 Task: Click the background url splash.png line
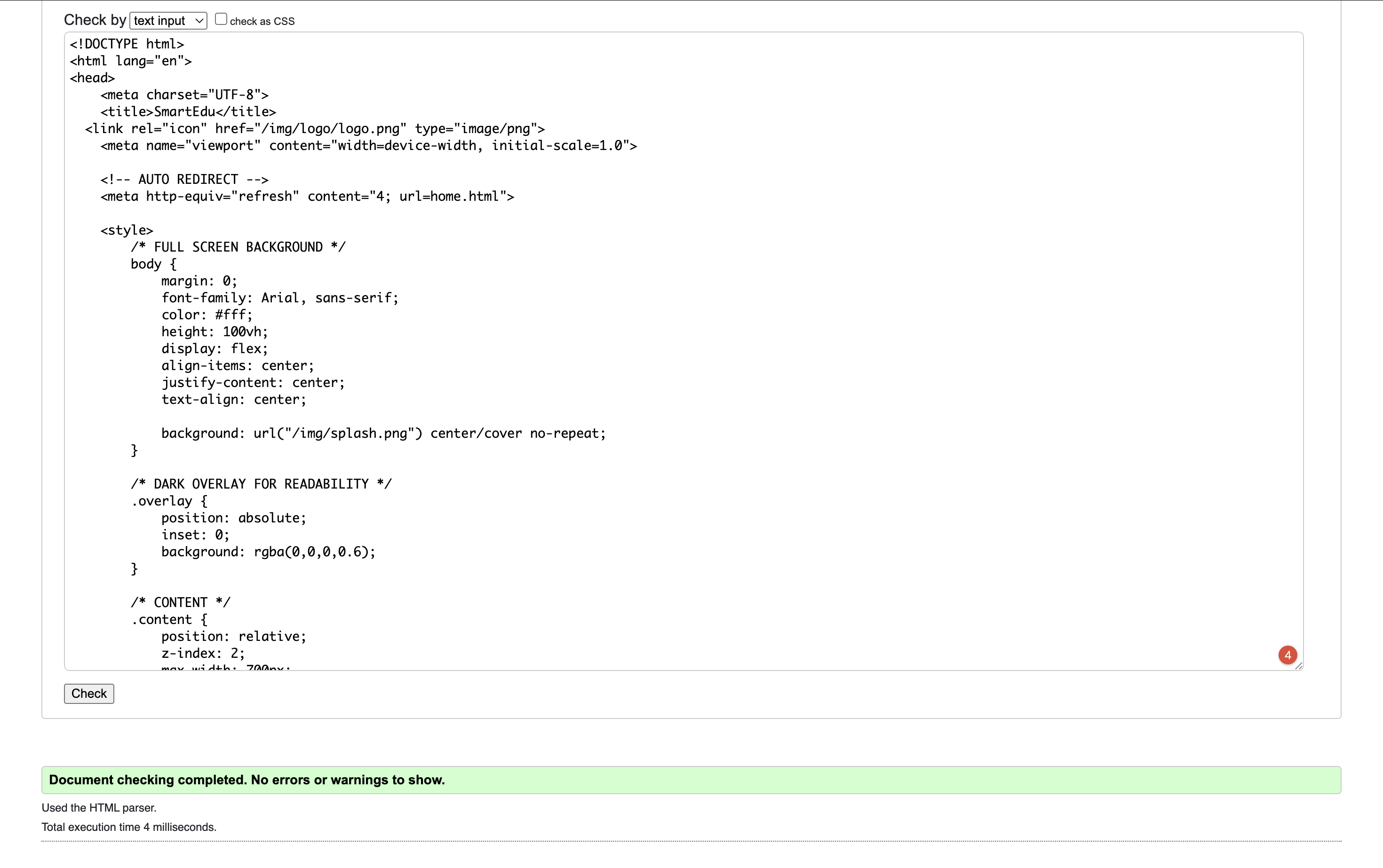[x=383, y=434]
